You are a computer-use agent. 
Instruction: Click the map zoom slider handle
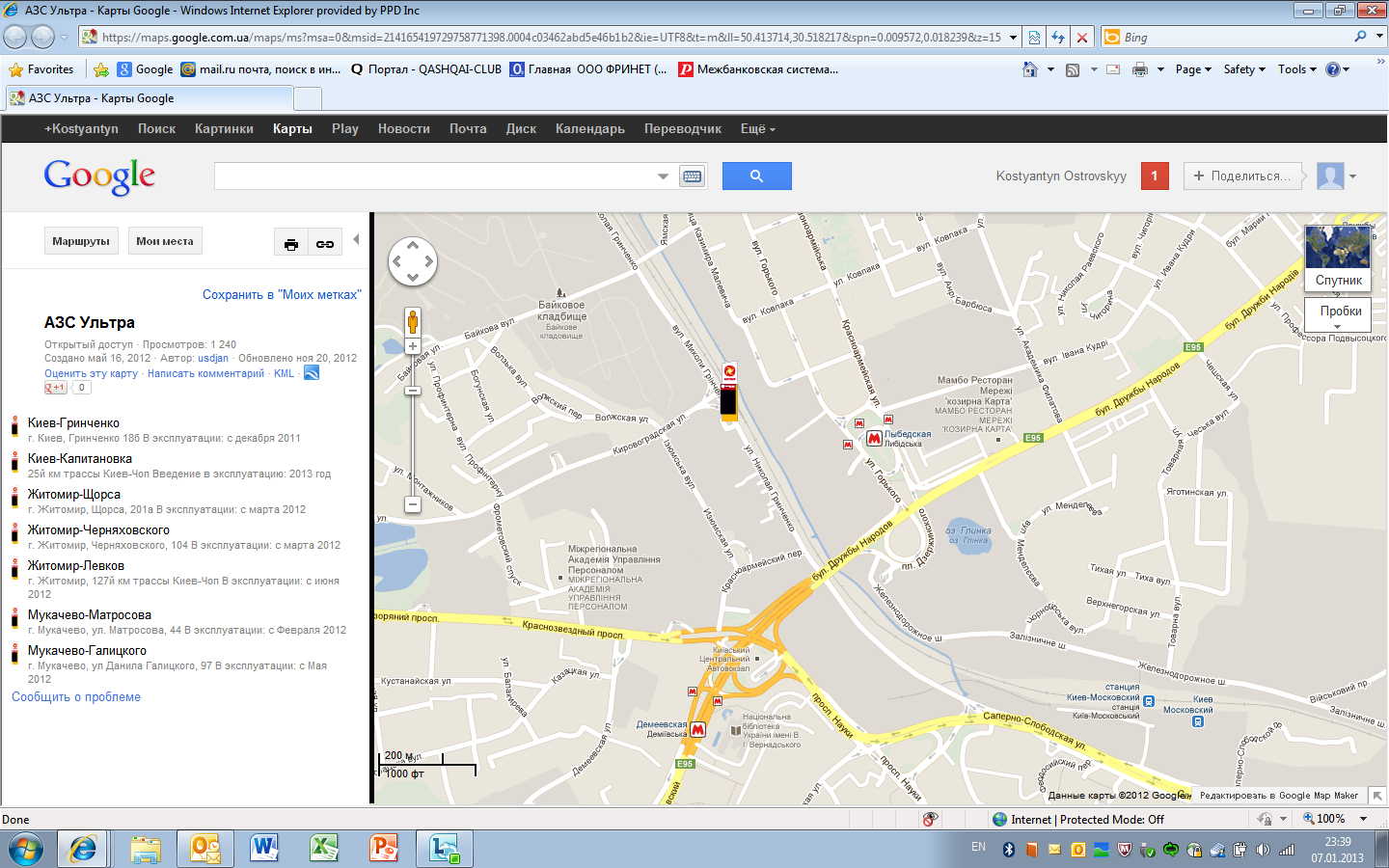pyautogui.click(x=413, y=391)
